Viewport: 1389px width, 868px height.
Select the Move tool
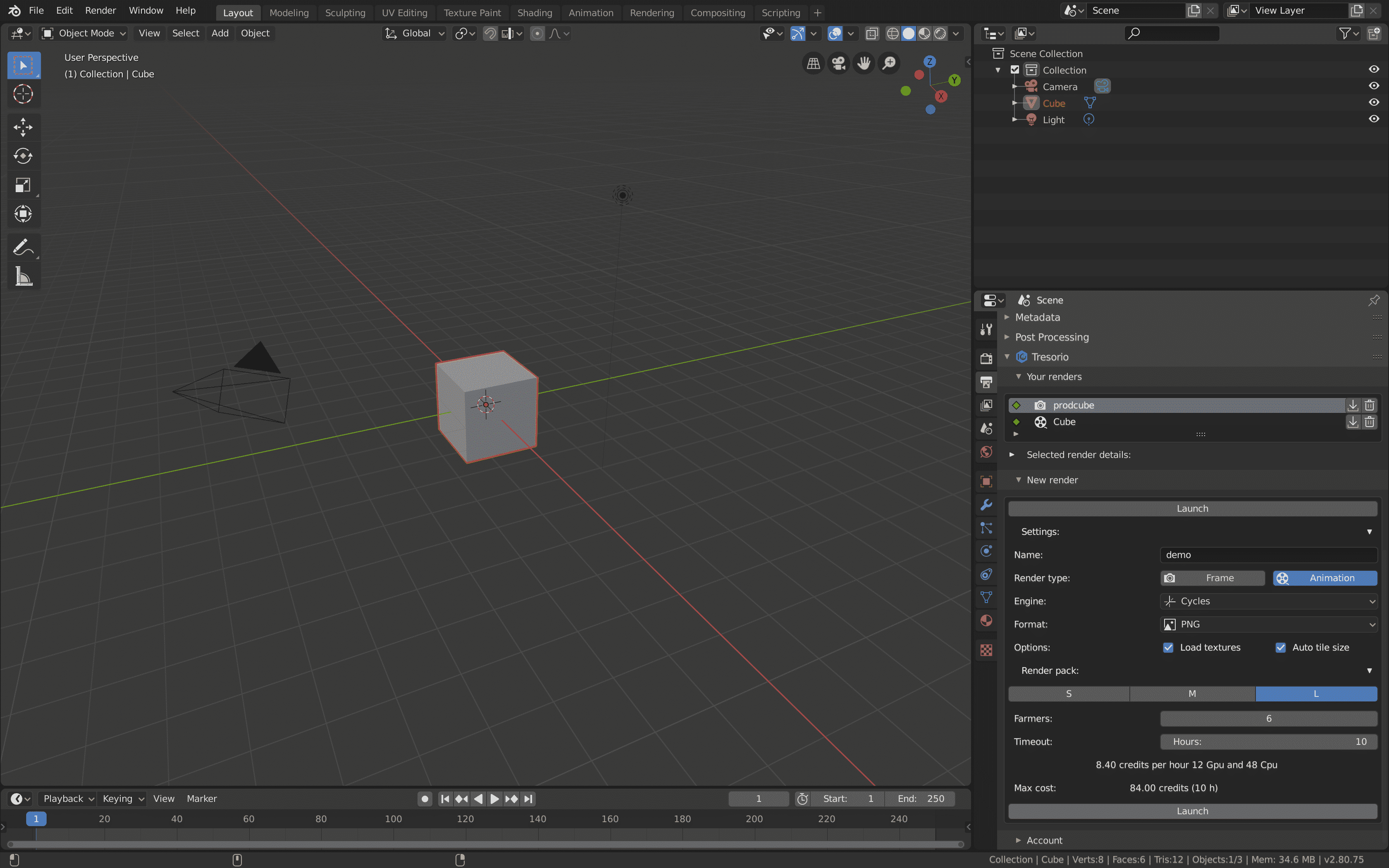24,127
